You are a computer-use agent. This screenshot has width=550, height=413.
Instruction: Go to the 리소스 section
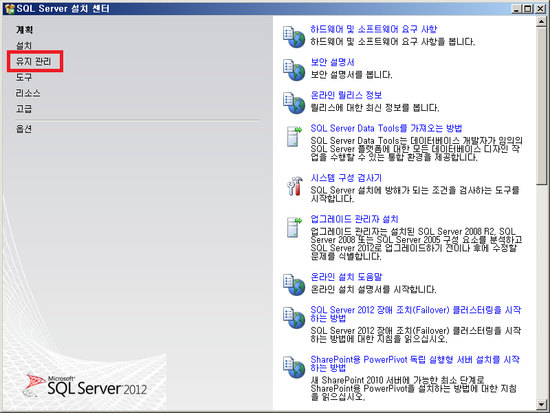click(28, 93)
